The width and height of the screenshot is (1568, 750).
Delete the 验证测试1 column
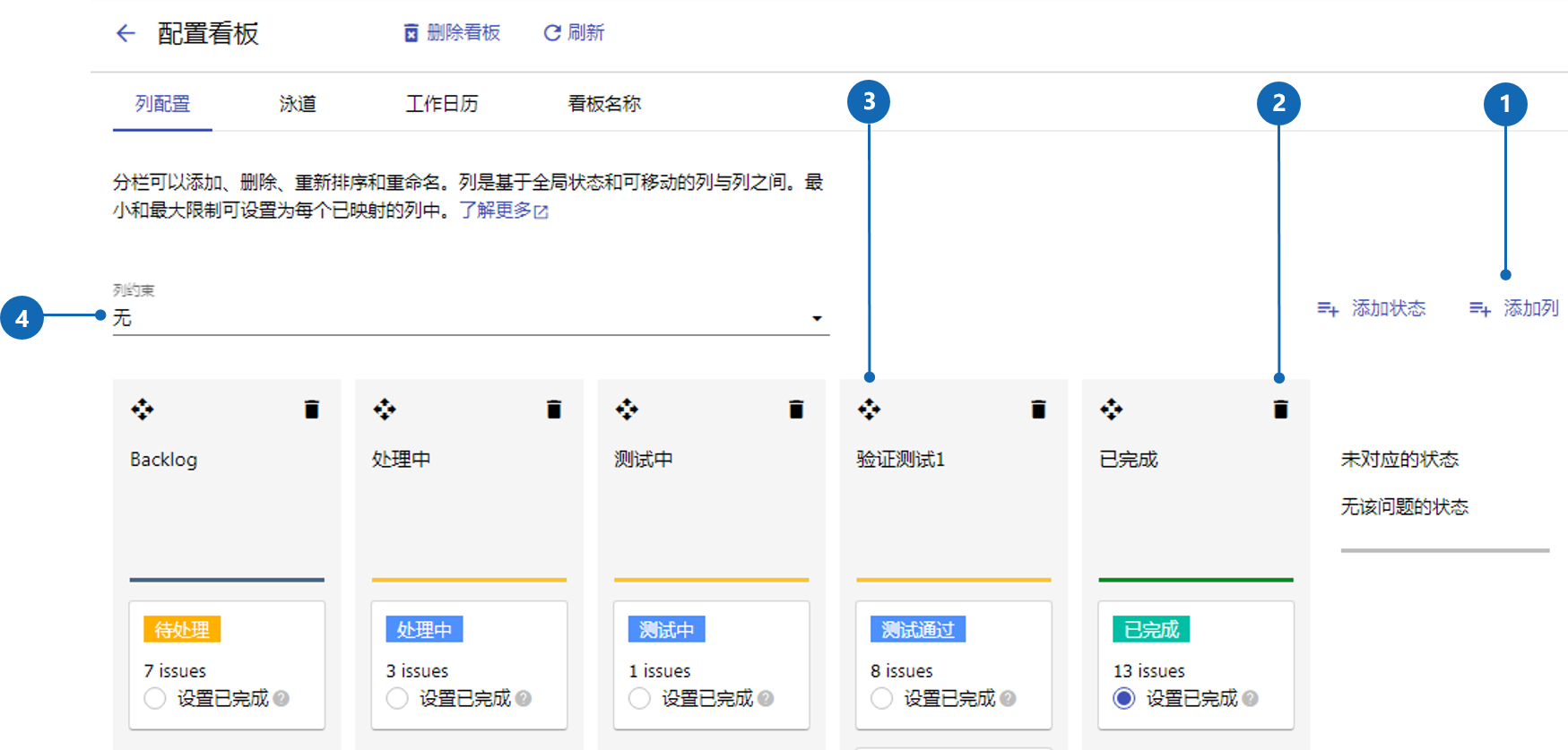1038,409
